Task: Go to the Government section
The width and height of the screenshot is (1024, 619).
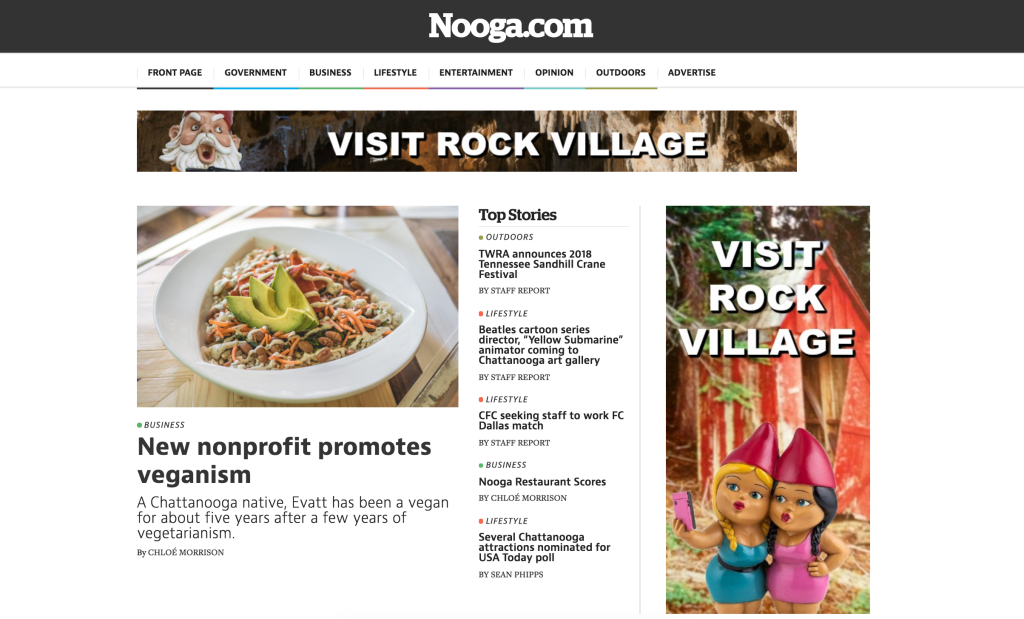Action: tap(255, 72)
